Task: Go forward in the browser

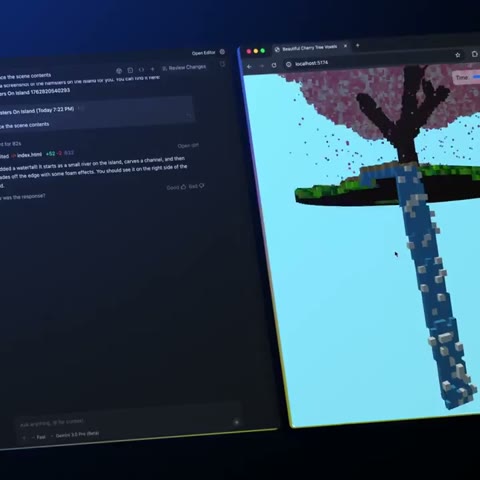Action: [262, 66]
